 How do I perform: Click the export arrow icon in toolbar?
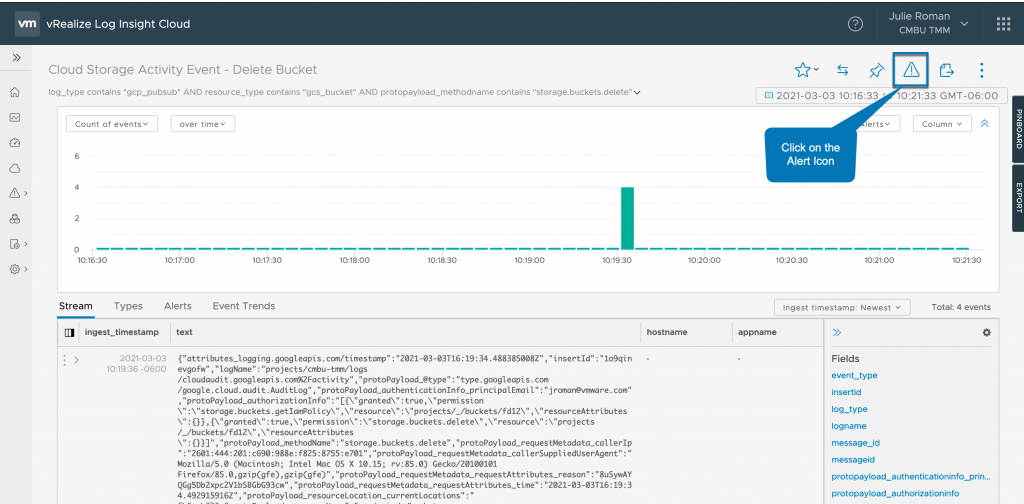pyautogui.click(x=946, y=70)
